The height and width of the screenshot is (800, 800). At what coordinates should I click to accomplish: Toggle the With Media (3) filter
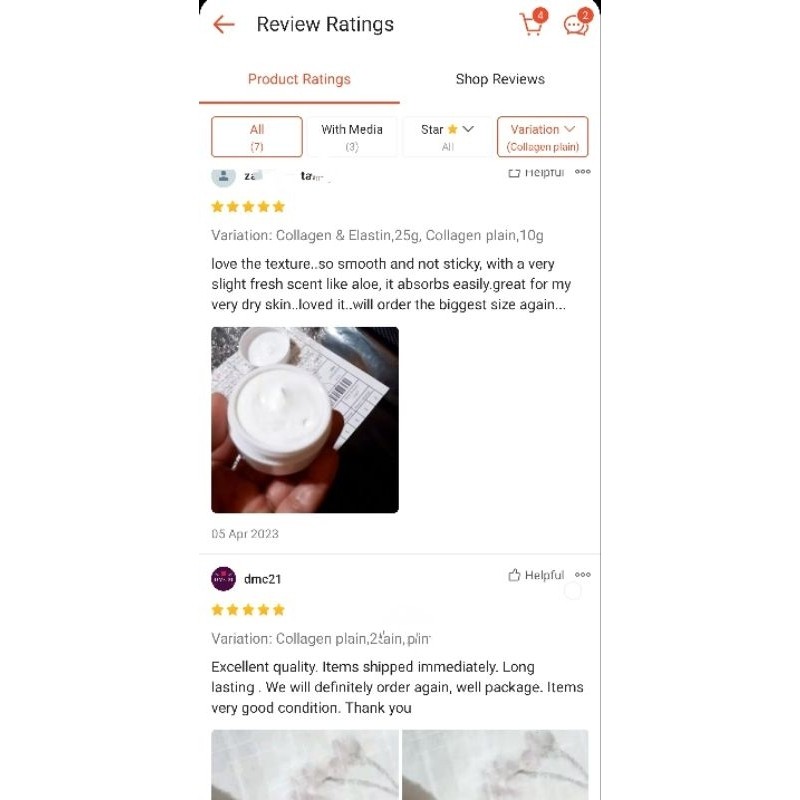click(352, 137)
